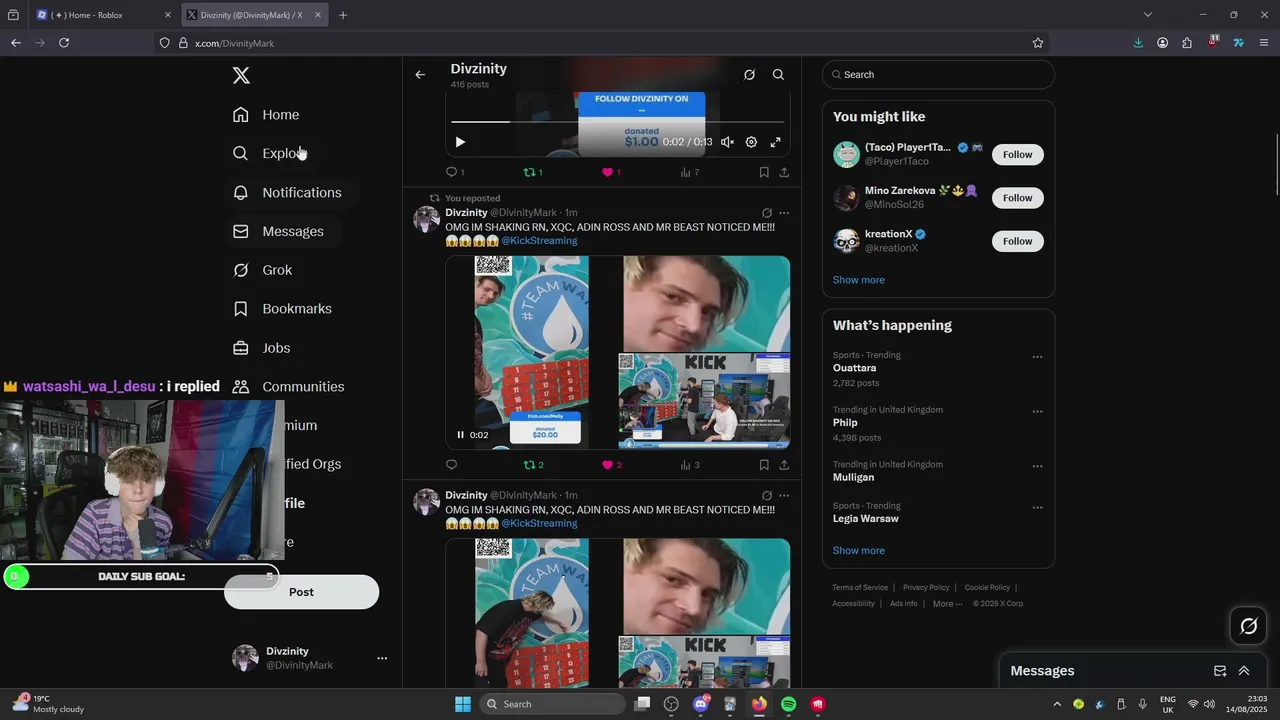Follow Mino Zarekova
This screenshot has width=1280, height=720.
coord(1017,198)
